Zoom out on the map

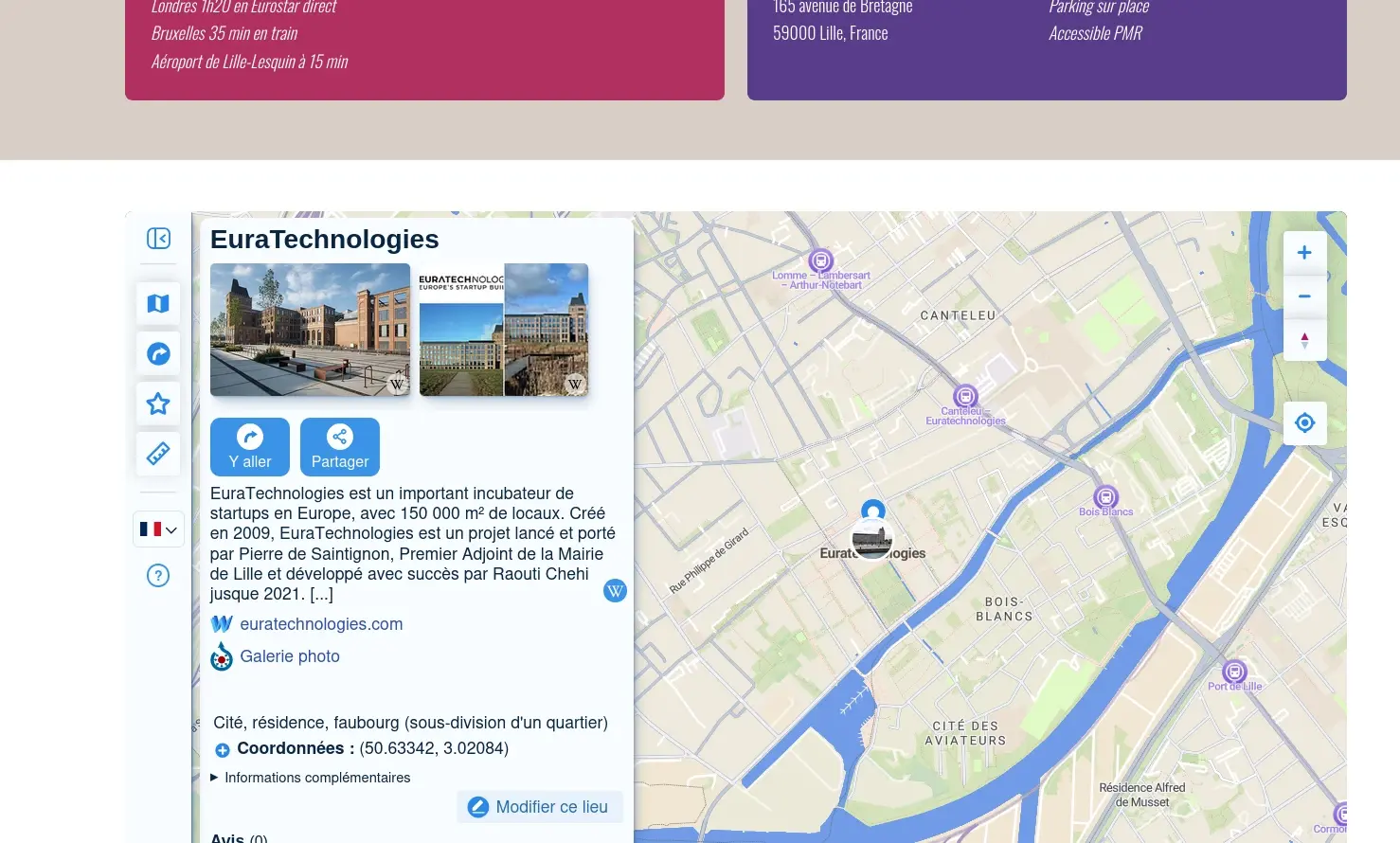(1304, 296)
